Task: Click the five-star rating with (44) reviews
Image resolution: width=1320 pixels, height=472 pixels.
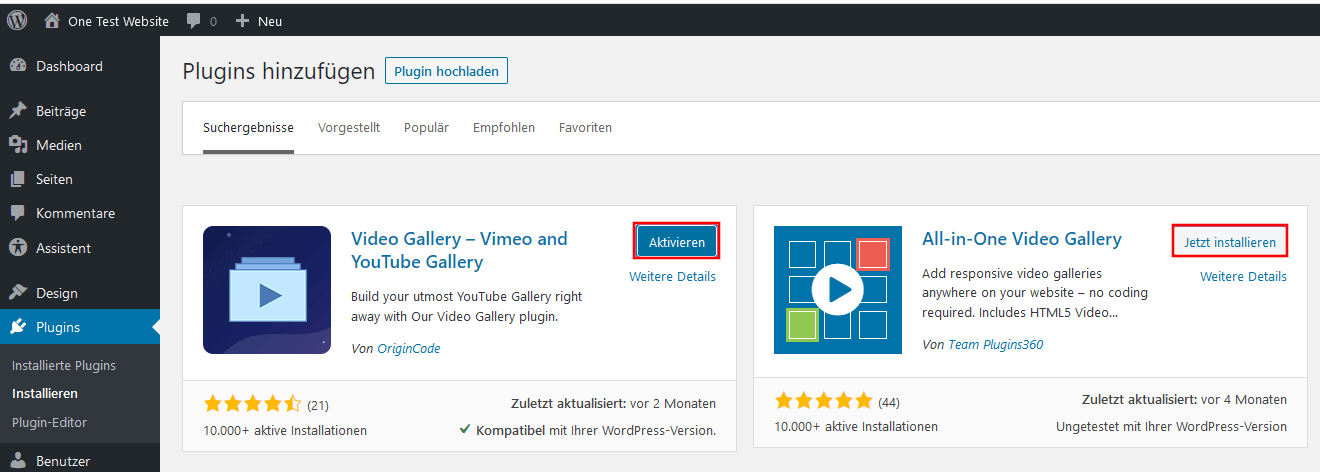Action: (x=823, y=402)
